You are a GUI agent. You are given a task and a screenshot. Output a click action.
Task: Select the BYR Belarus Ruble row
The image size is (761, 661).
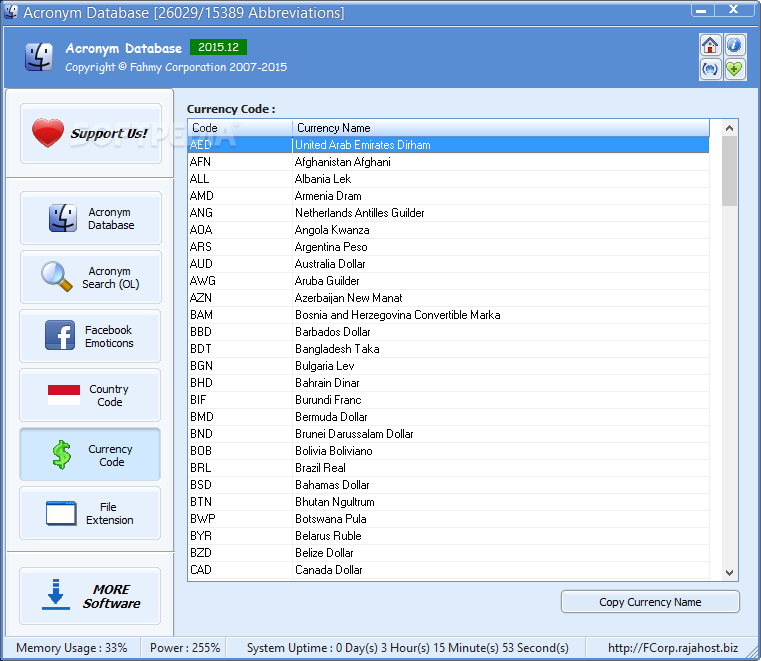click(448, 535)
